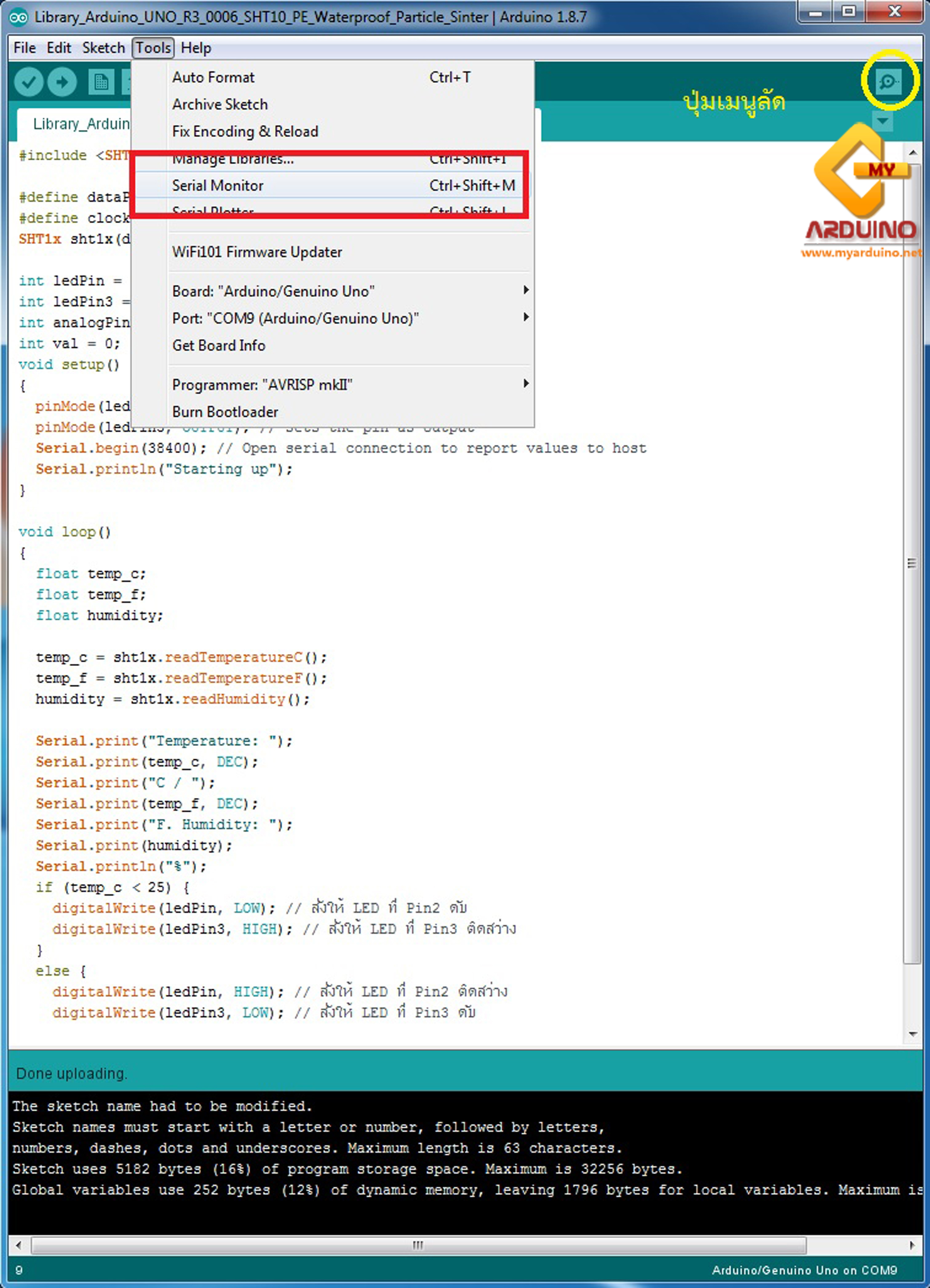930x1288 pixels.
Task: Click the Arduino logo in the title bar
Action: click(19, 17)
